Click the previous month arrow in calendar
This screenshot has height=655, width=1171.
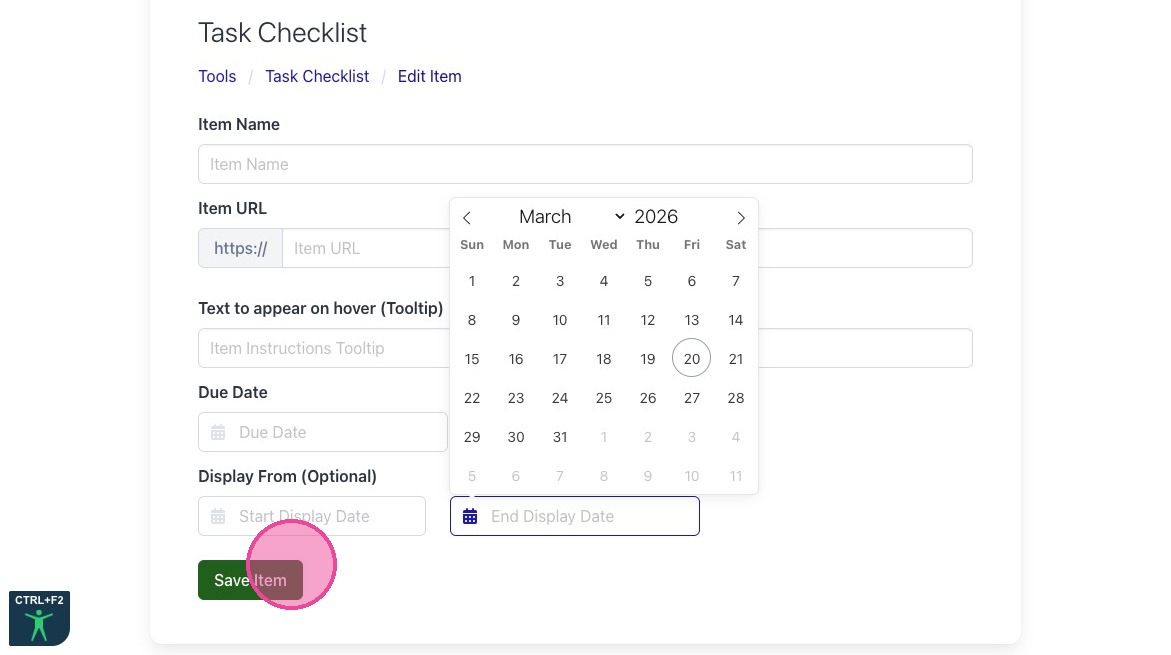(x=467, y=218)
